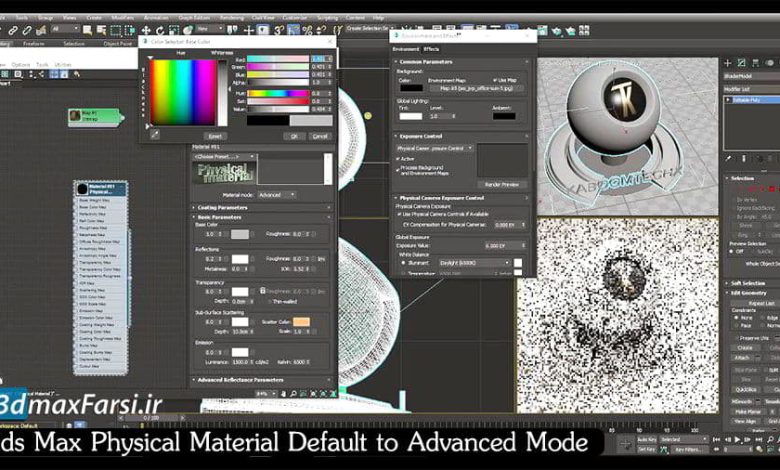Viewport: 780px width, 470px height.
Task: Select the Unlink Selection tool
Action: pyautogui.click(x=26, y=30)
